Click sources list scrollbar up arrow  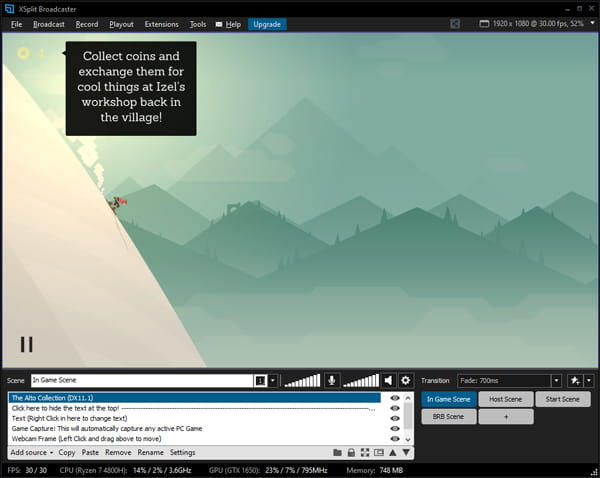[x=408, y=398]
